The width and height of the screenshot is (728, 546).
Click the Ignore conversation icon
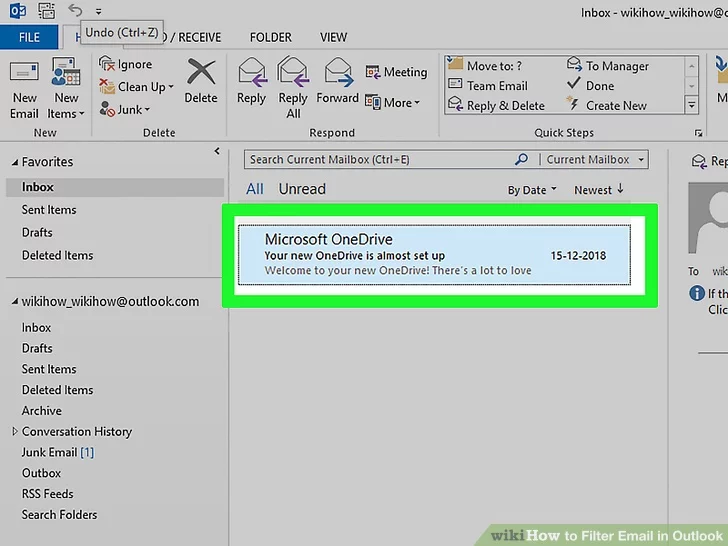pyautogui.click(x=107, y=64)
